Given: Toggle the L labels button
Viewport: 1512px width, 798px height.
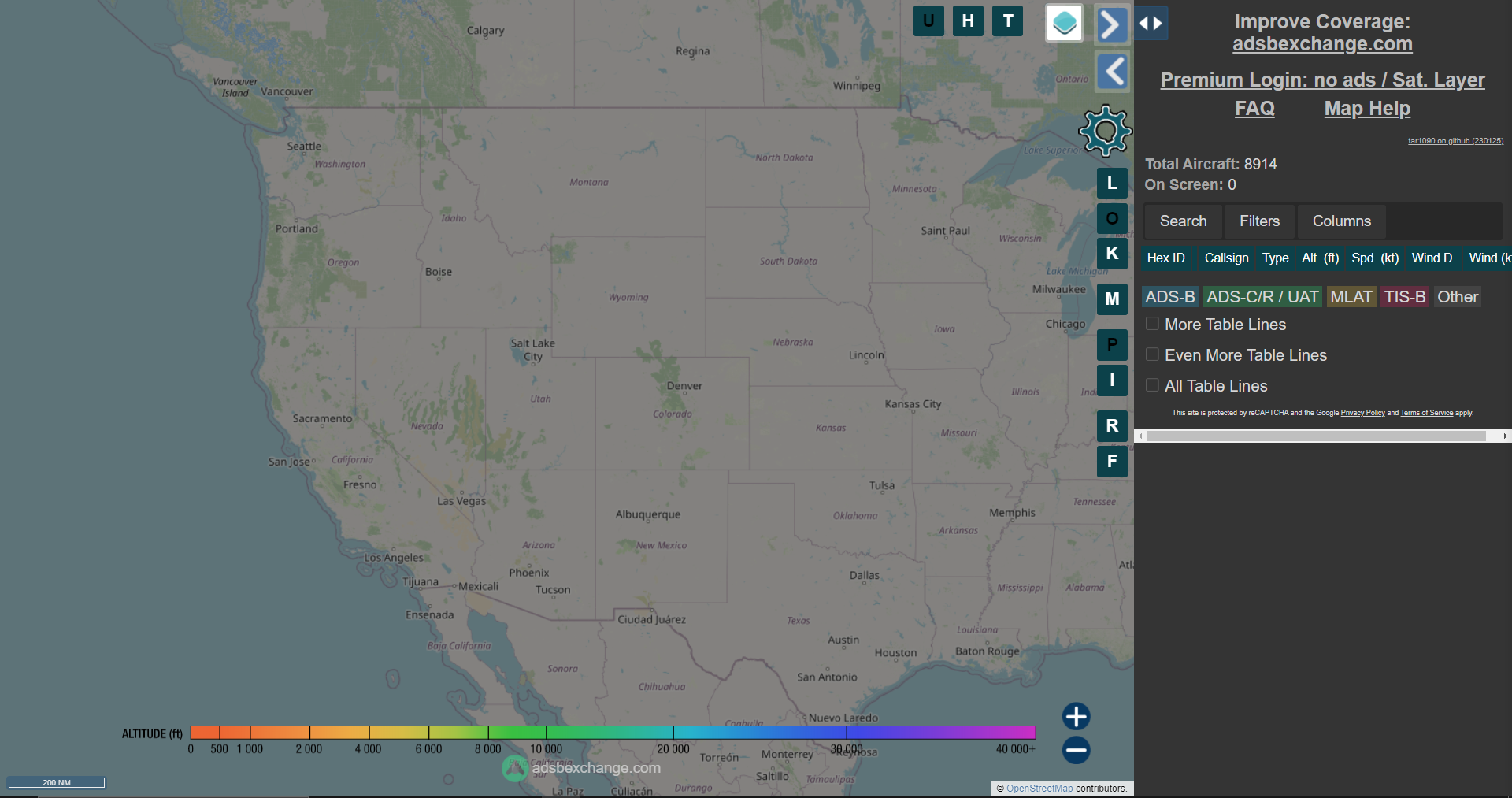Looking at the screenshot, I should point(1112,183).
